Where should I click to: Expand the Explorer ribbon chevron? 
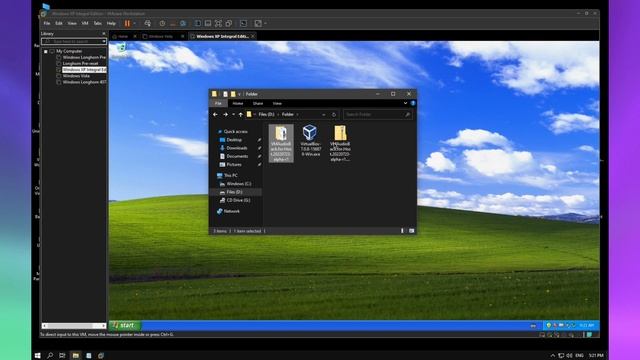pyautogui.click(x=405, y=103)
